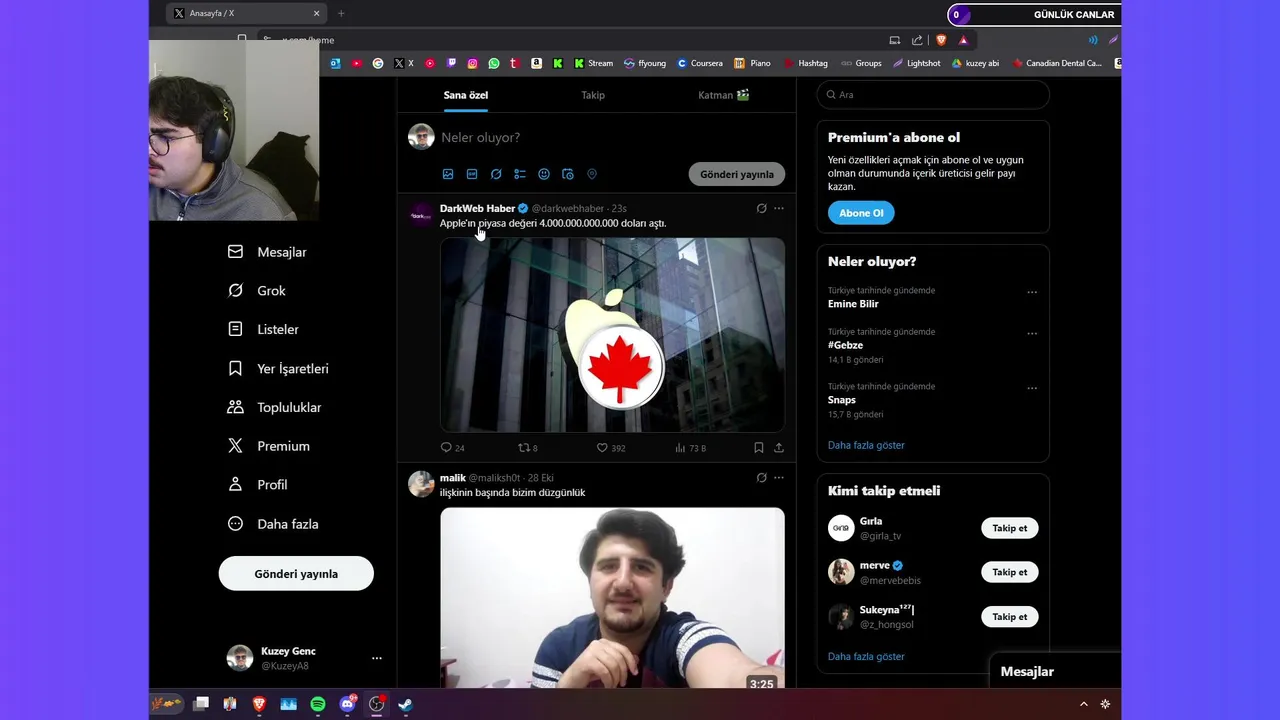Open Topluluklar communities page
Image resolution: width=1280 pixels, height=720 pixels.
pyautogui.click(x=275, y=407)
